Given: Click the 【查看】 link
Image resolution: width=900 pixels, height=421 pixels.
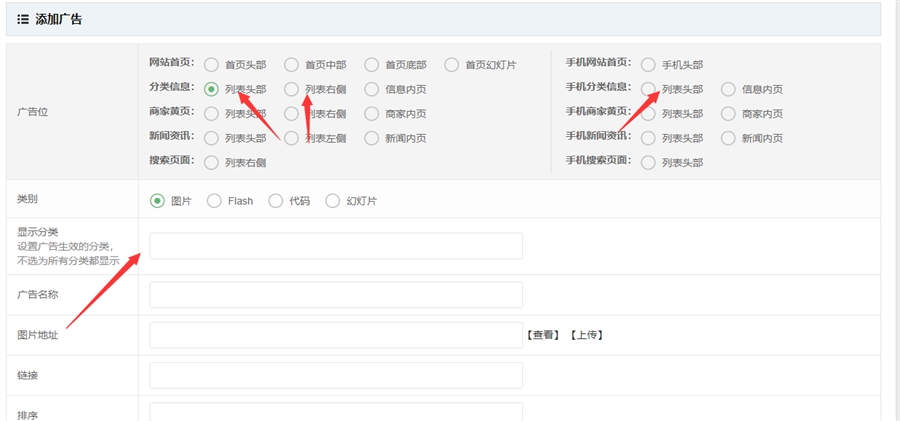Looking at the screenshot, I should point(542,335).
